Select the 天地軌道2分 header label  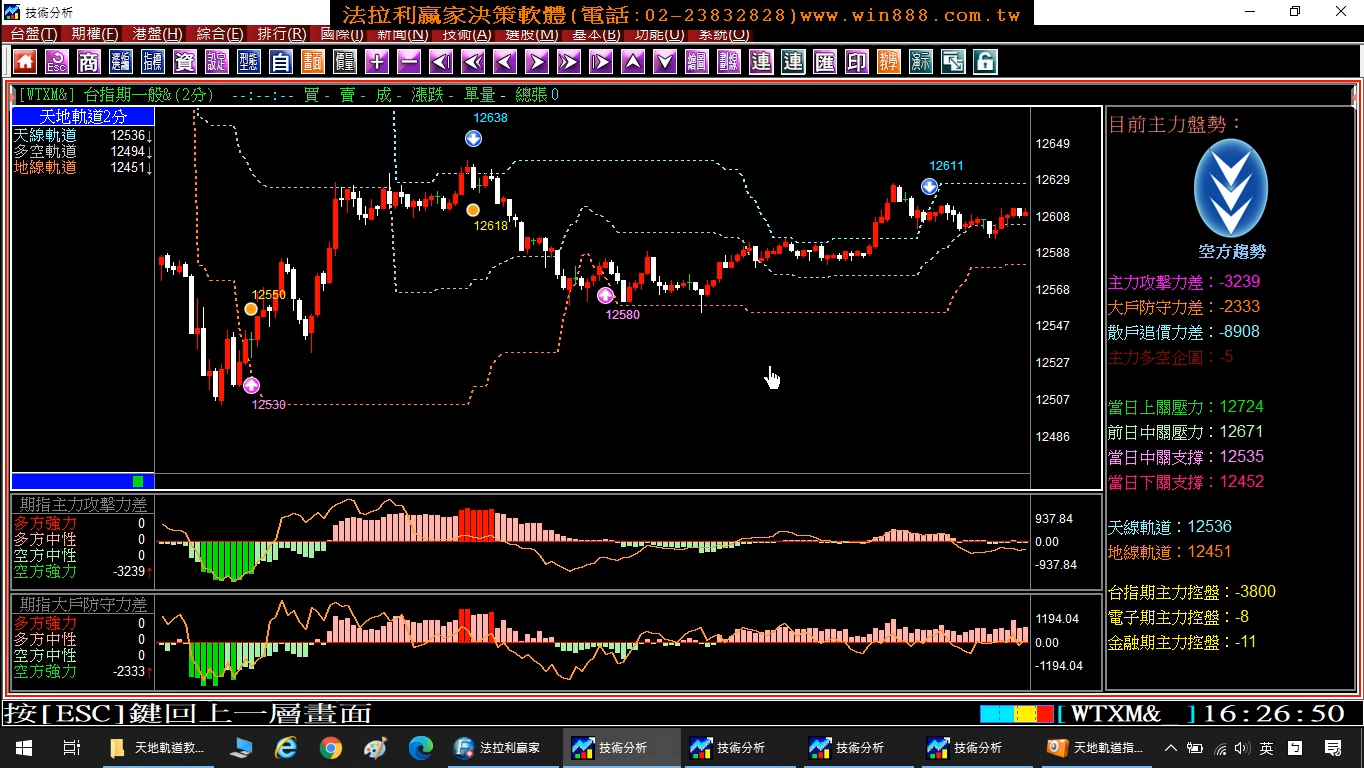[x=83, y=117]
